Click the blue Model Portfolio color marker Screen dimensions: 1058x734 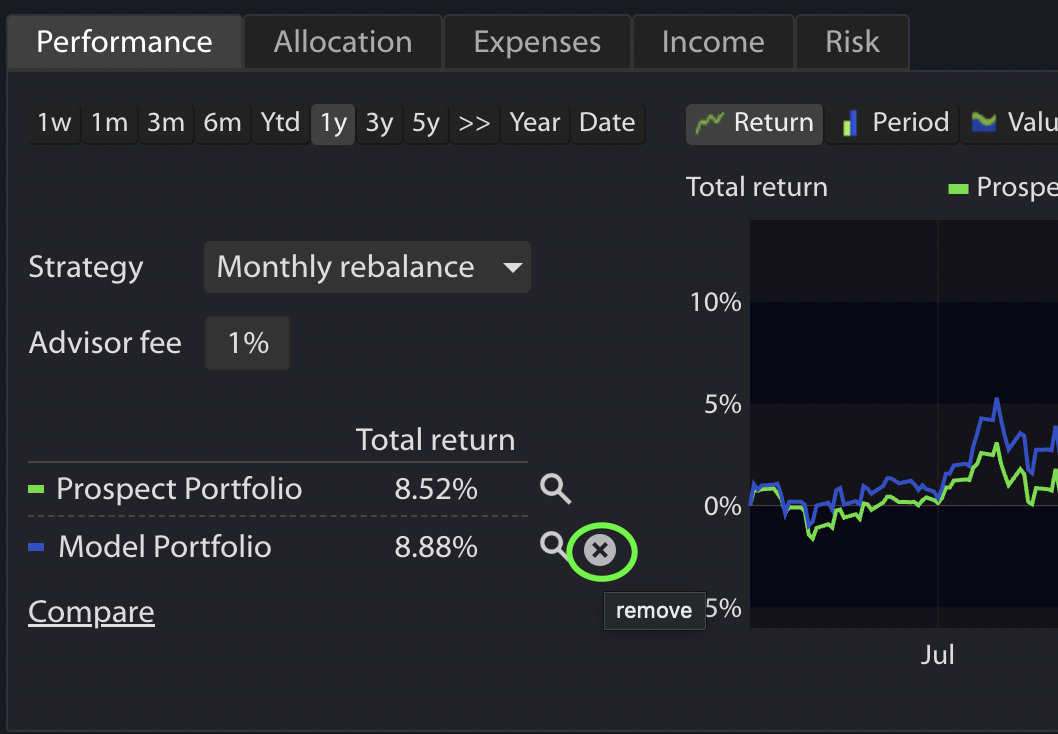click(37, 548)
